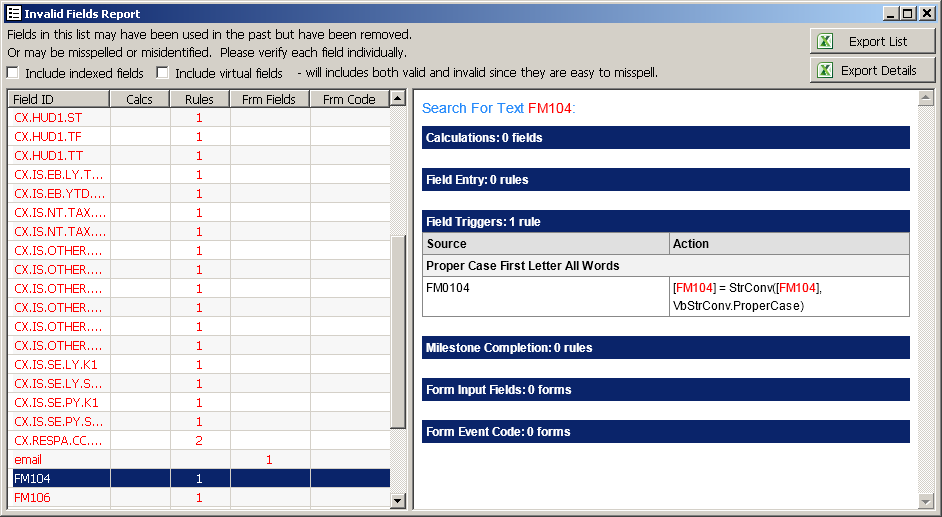Select CX.RESPA.CC.... row
Image resolution: width=942 pixels, height=517 pixels.
199,441
